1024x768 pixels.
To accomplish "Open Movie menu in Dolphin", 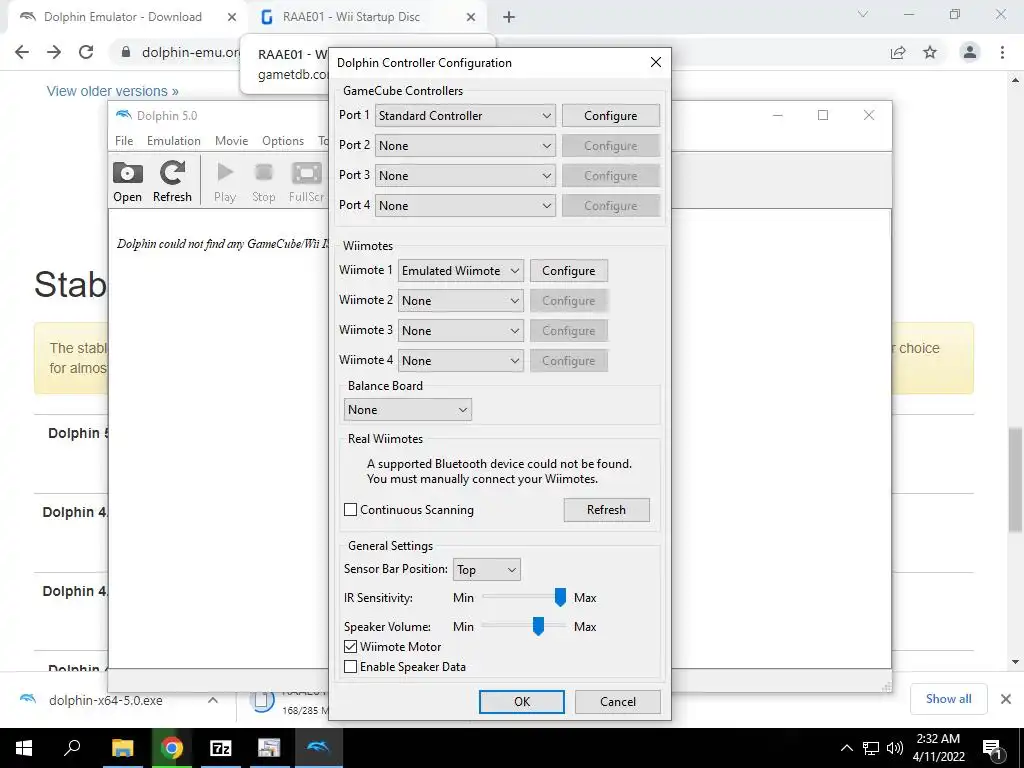I will click(x=231, y=140).
